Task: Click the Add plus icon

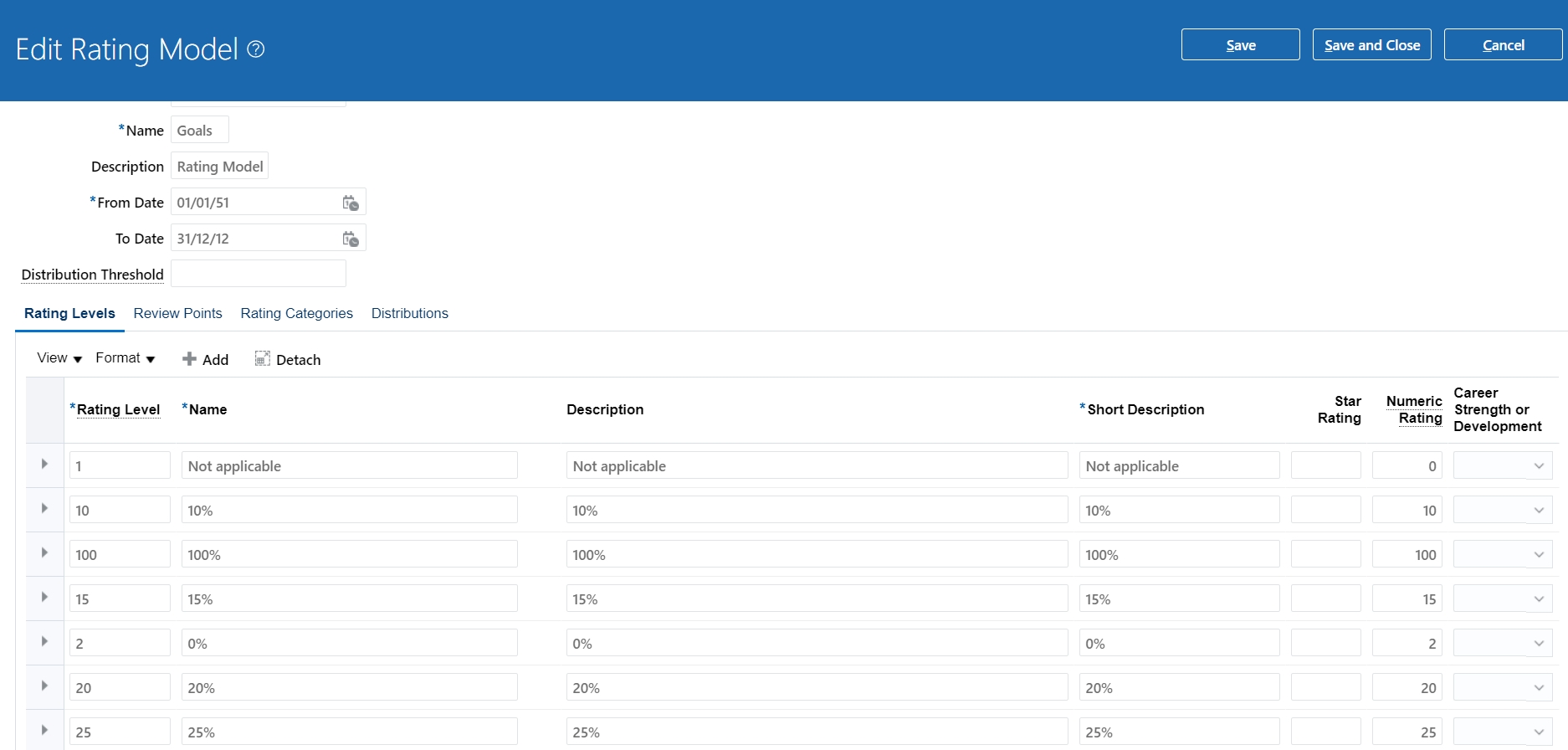Action: [189, 359]
